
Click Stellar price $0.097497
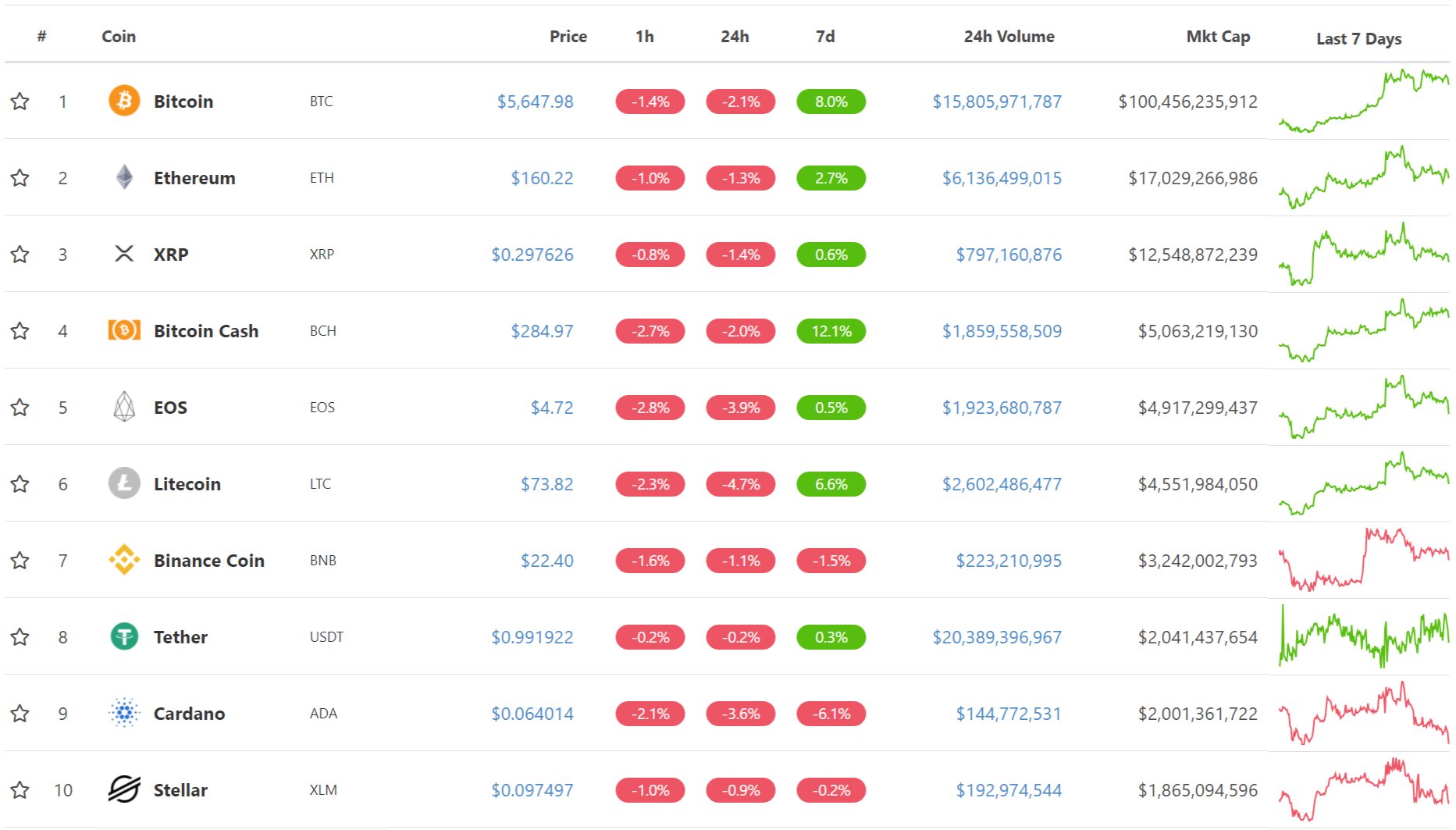532,789
